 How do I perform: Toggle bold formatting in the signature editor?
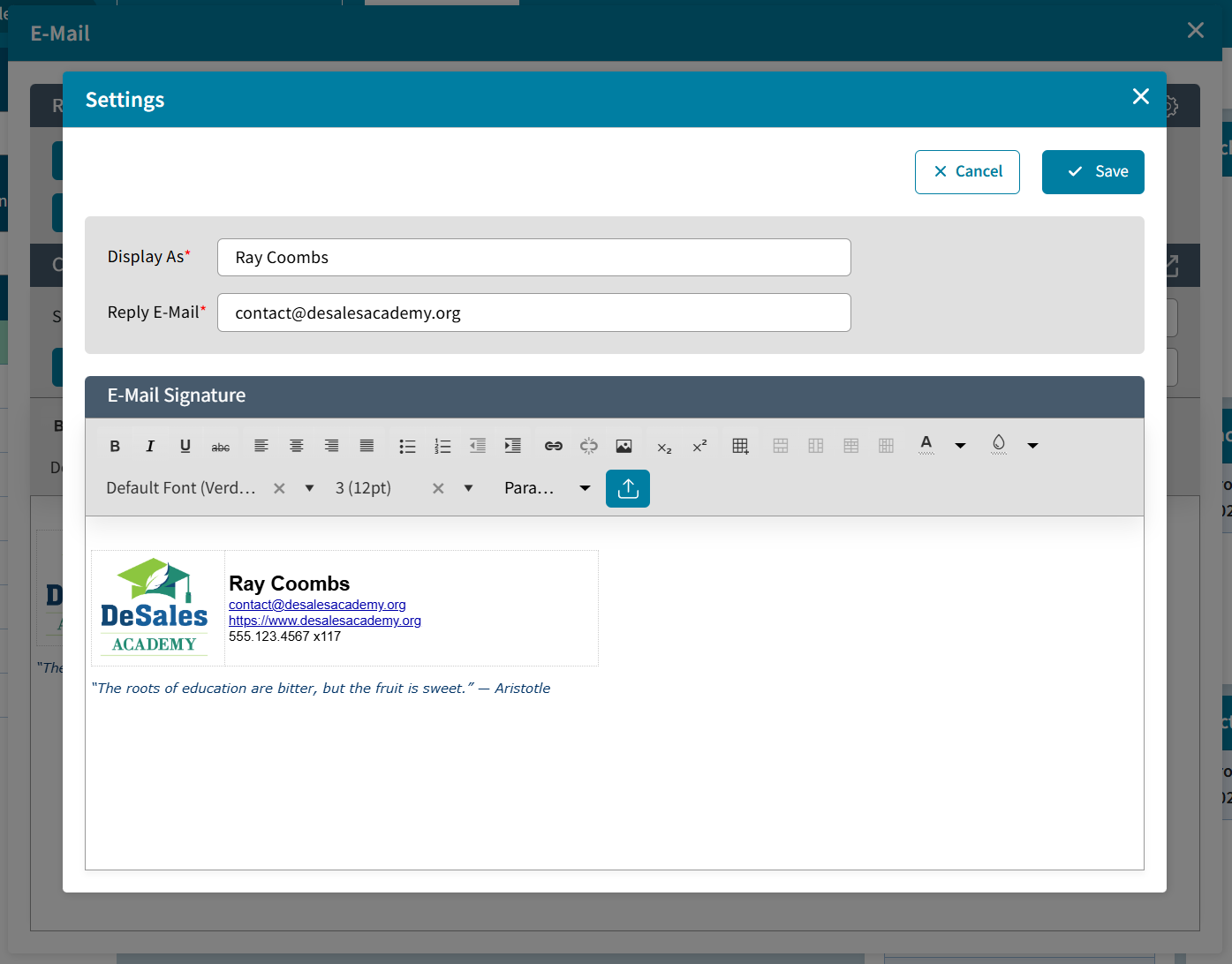point(115,445)
